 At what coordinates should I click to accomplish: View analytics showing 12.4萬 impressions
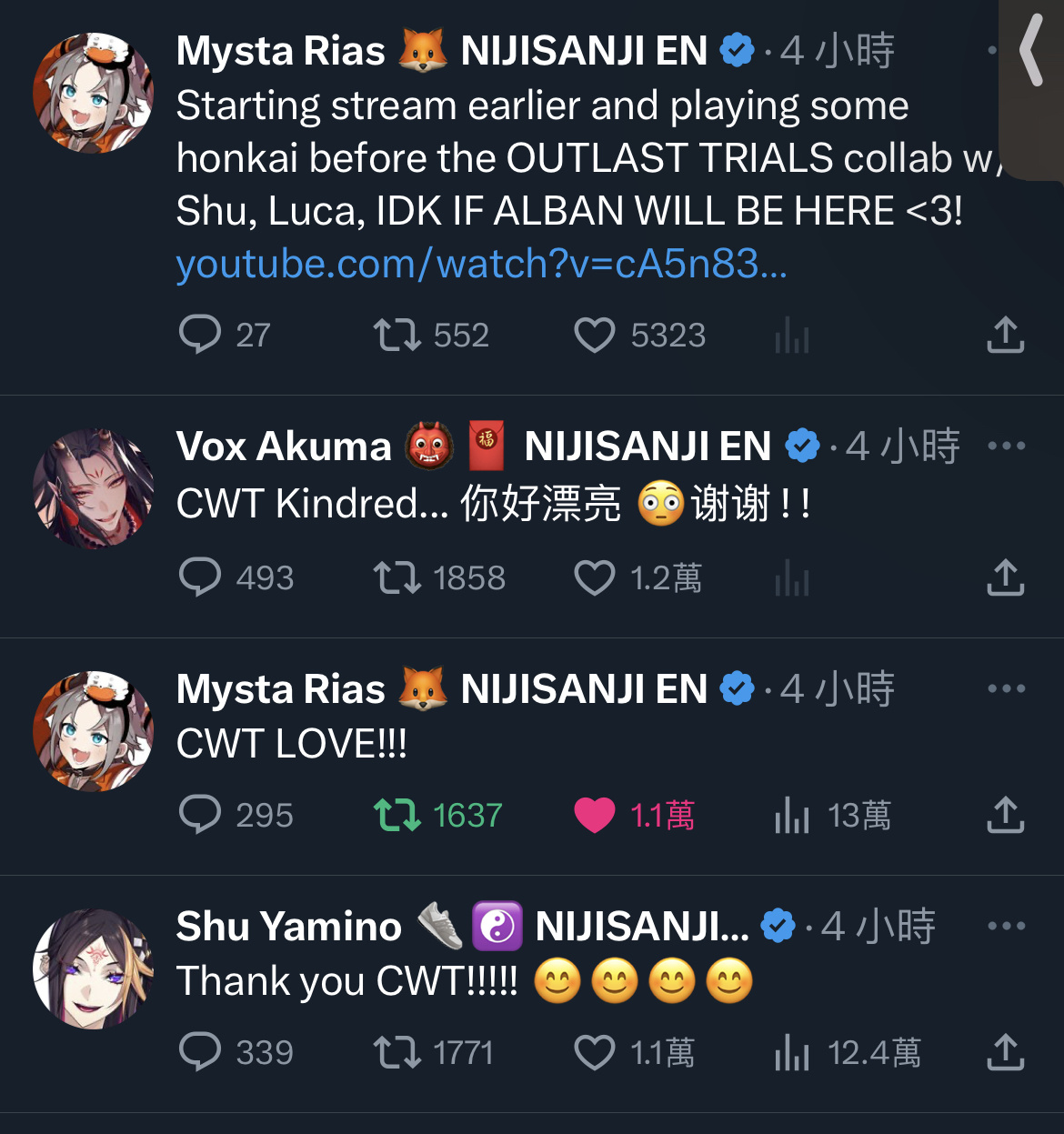pyautogui.click(x=847, y=1052)
